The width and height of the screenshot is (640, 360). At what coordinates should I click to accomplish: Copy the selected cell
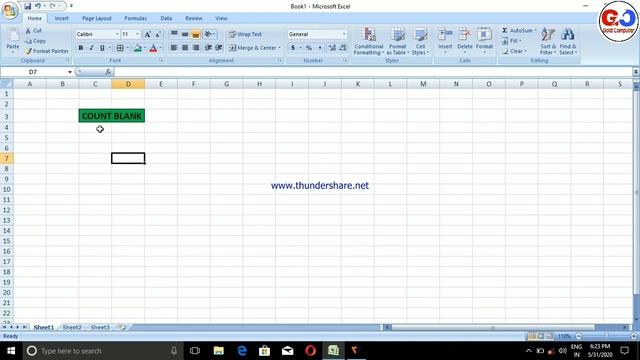(35, 41)
